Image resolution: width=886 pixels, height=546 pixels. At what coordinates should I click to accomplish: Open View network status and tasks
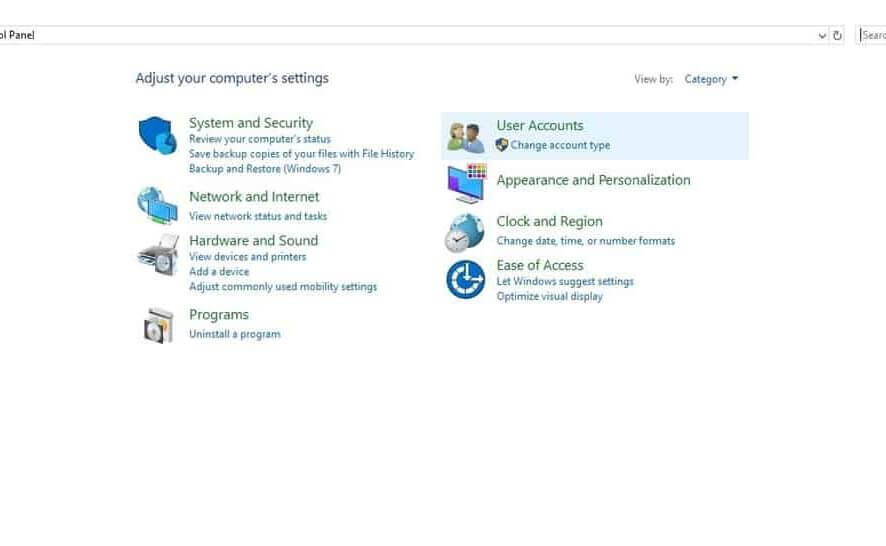[258, 216]
